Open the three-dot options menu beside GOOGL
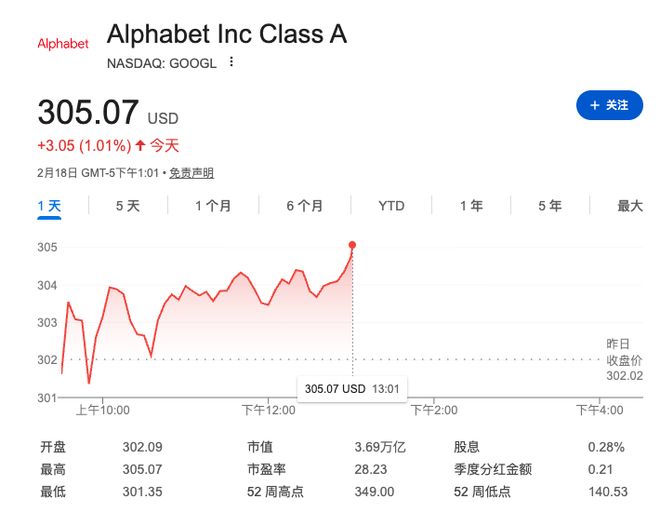The width and height of the screenshot is (660, 526). point(231,62)
